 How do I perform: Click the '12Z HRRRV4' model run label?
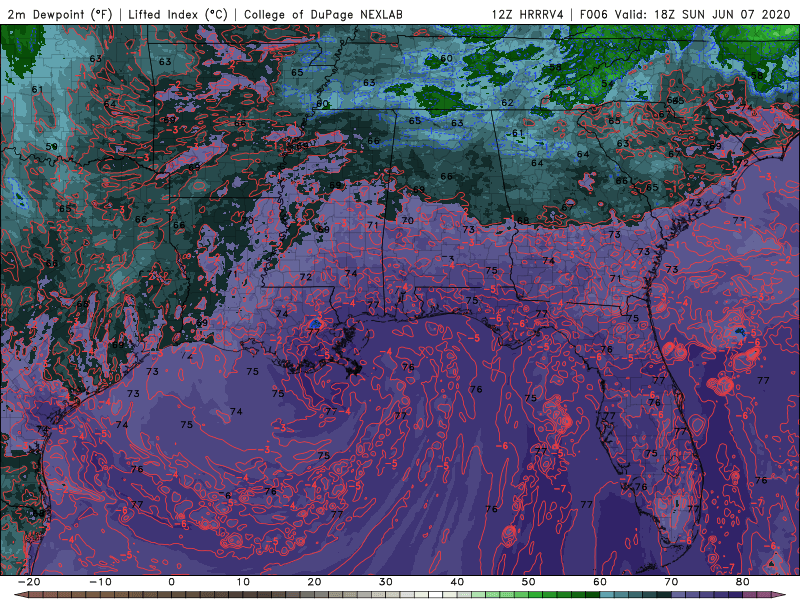(528, 14)
